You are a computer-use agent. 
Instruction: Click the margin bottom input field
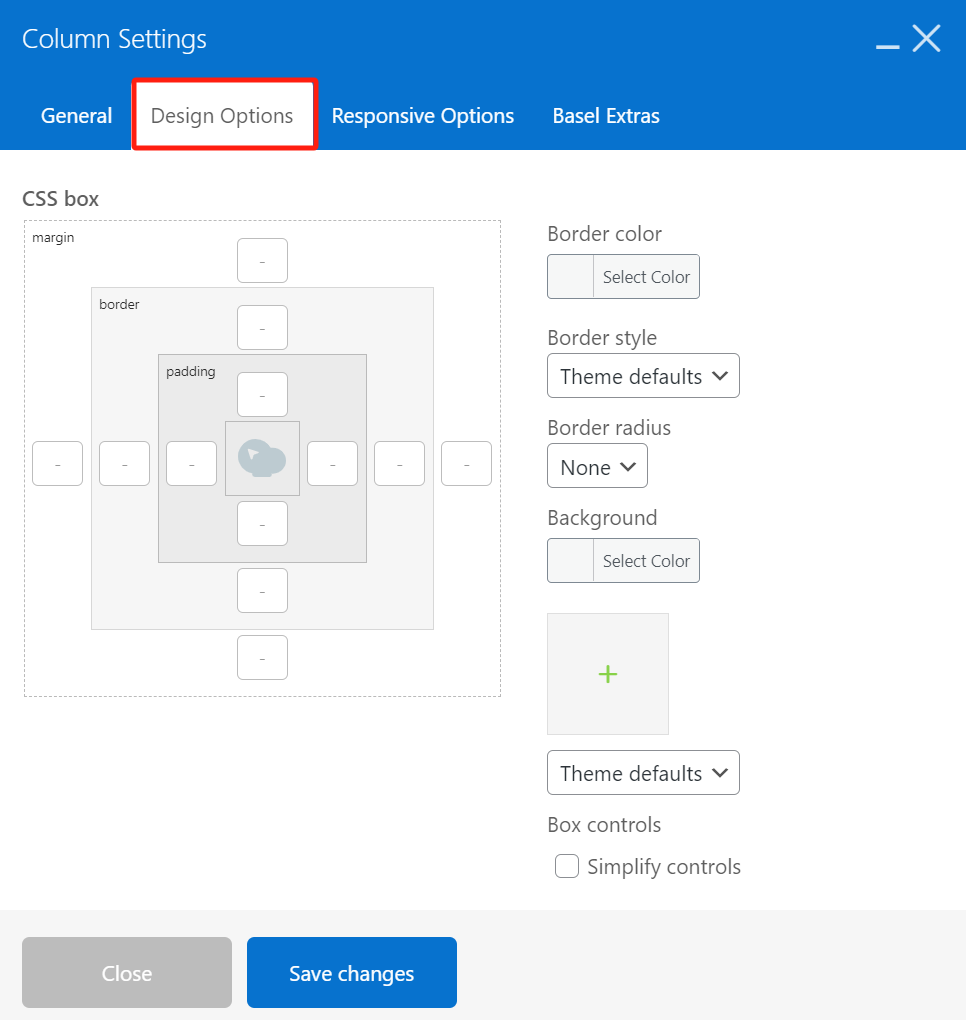coord(262,658)
